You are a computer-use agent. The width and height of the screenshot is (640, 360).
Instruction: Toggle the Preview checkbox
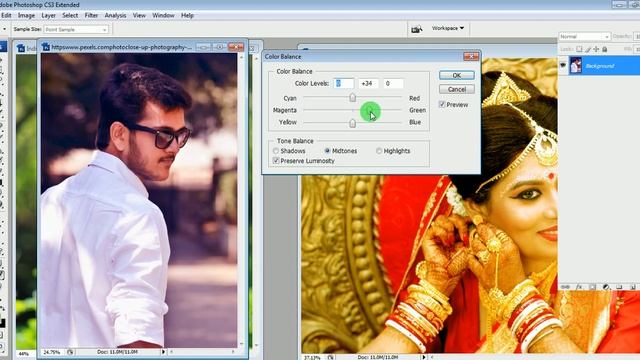pos(442,104)
